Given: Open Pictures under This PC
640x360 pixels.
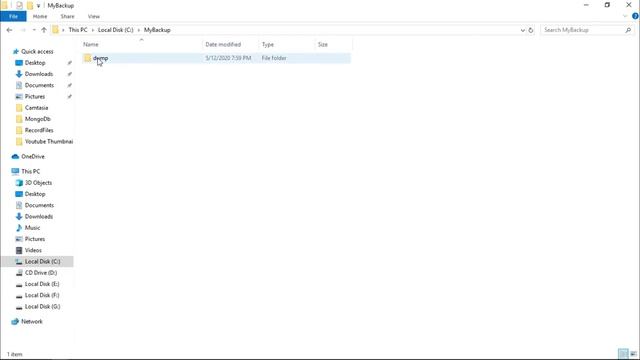Looking at the screenshot, I should point(35,239).
